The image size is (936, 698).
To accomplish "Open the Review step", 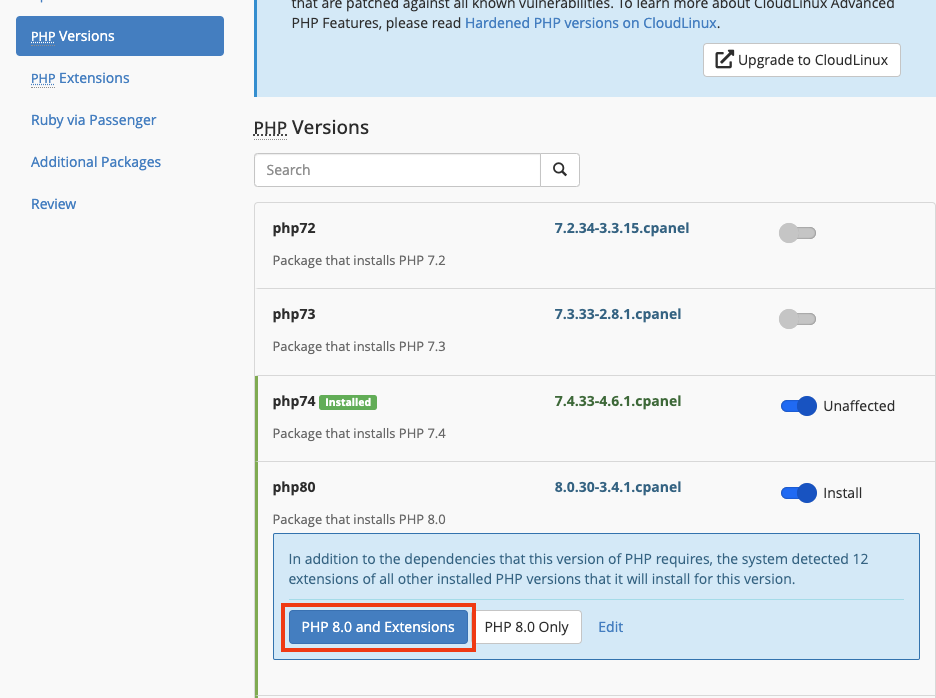I will point(54,204).
